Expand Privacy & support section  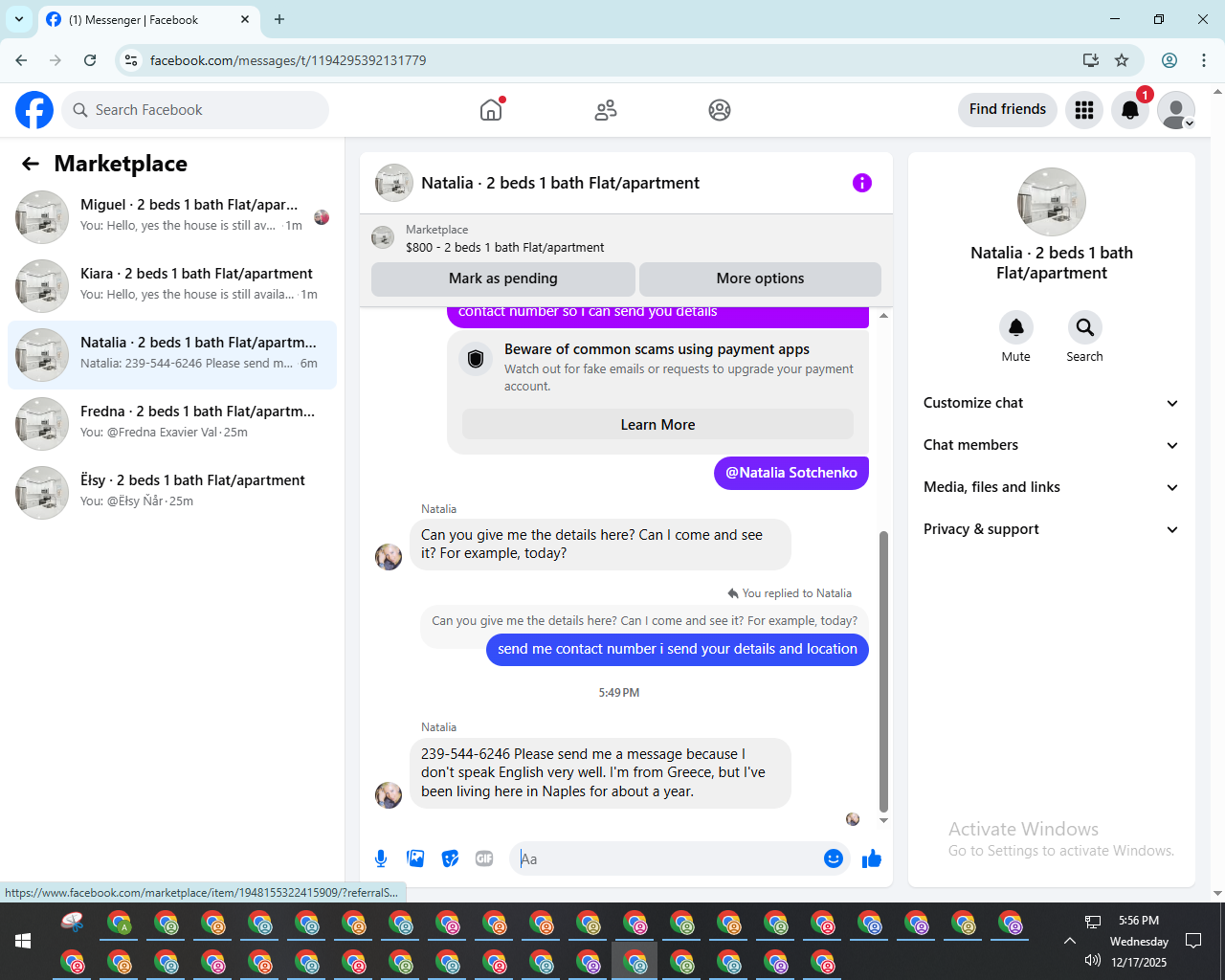tap(1051, 529)
